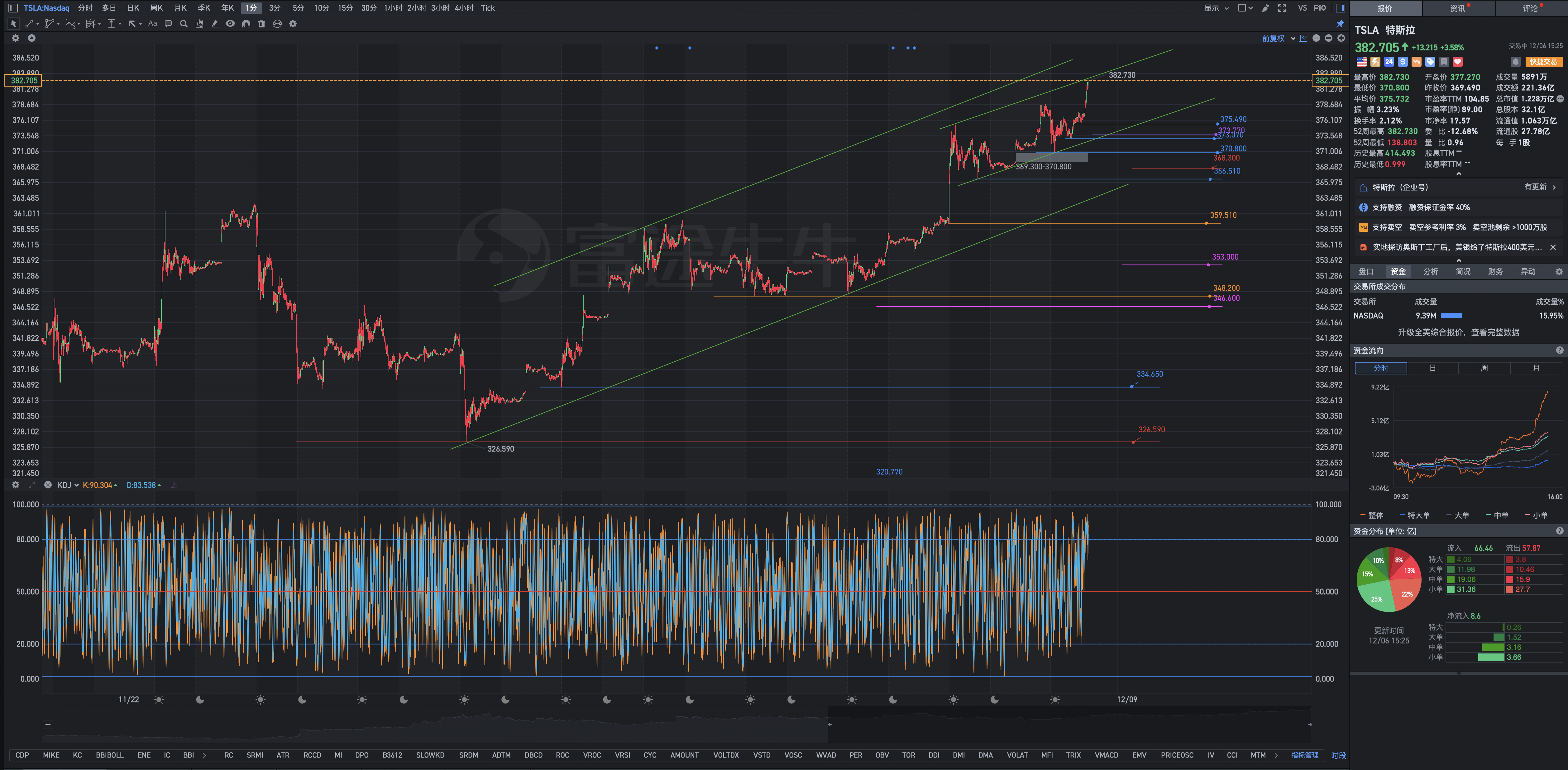Screen dimensions: 1568x770
Task: Delete drawings with the trash icon
Action: point(262,24)
